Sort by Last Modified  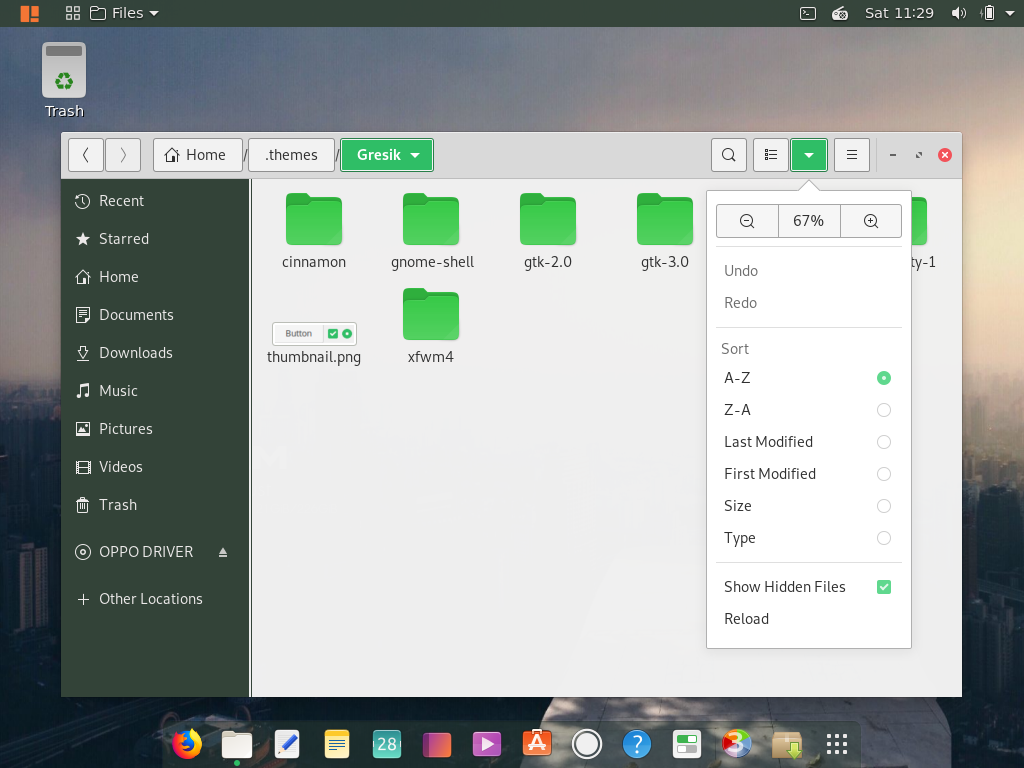click(x=808, y=442)
